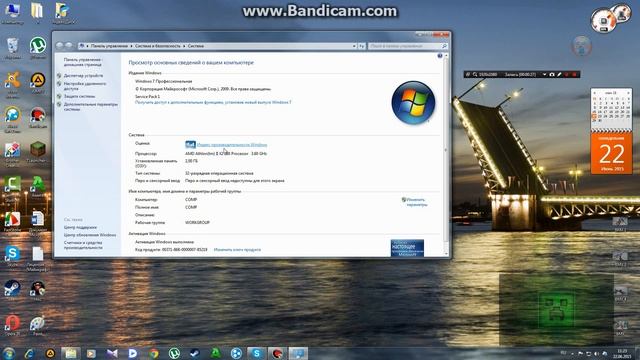Viewport: 640px width, 360px height.
Task: Click the RU language indicator in tray
Action: click(564, 353)
